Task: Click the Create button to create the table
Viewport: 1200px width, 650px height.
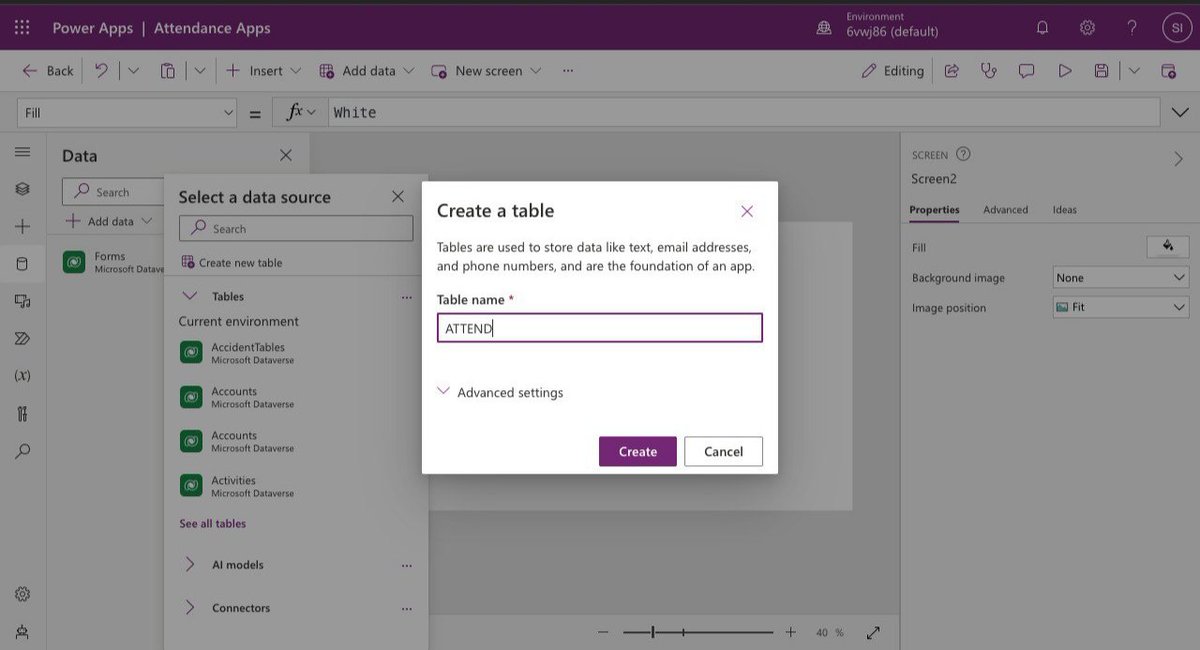Action: click(x=637, y=451)
